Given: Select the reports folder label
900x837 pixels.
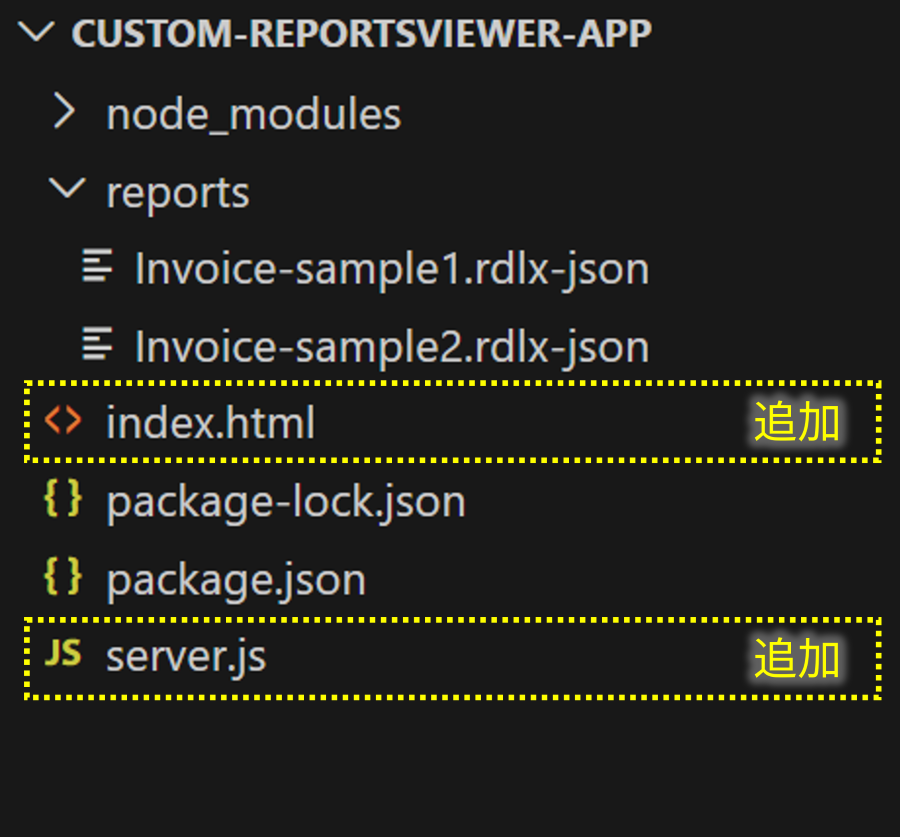Looking at the screenshot, I should coord(177,192).
